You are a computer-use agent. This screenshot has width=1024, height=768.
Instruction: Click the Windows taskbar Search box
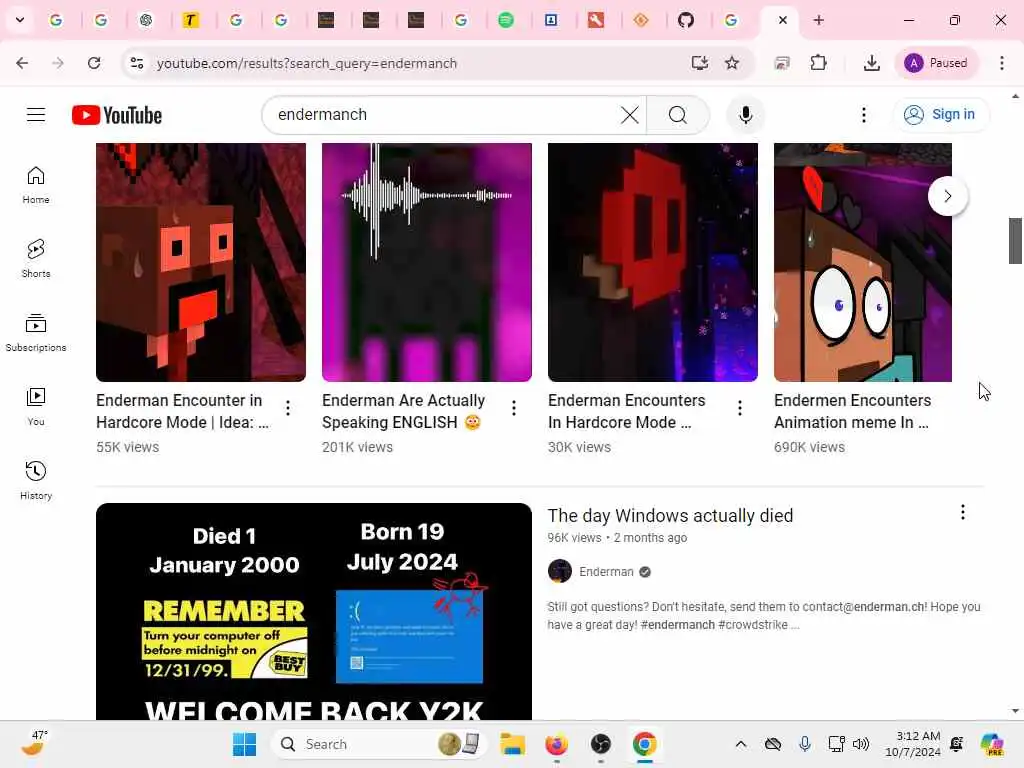pyautogui.click(x=379, y=744)
